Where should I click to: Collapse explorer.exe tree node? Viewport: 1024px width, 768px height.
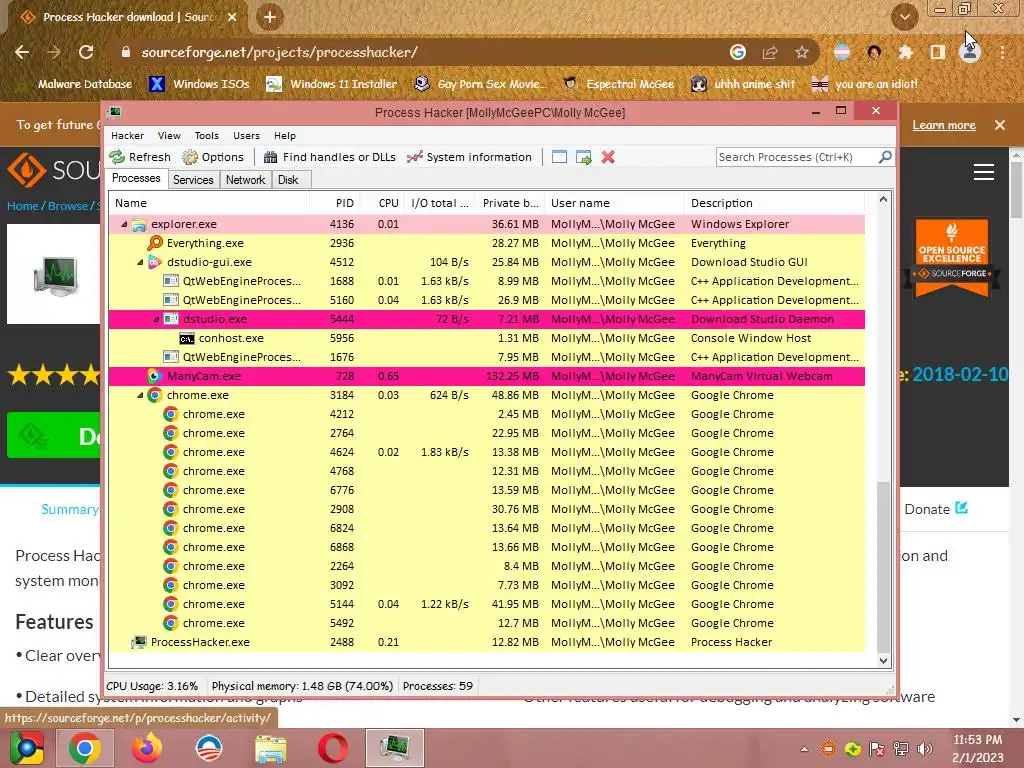pos(124,224)
